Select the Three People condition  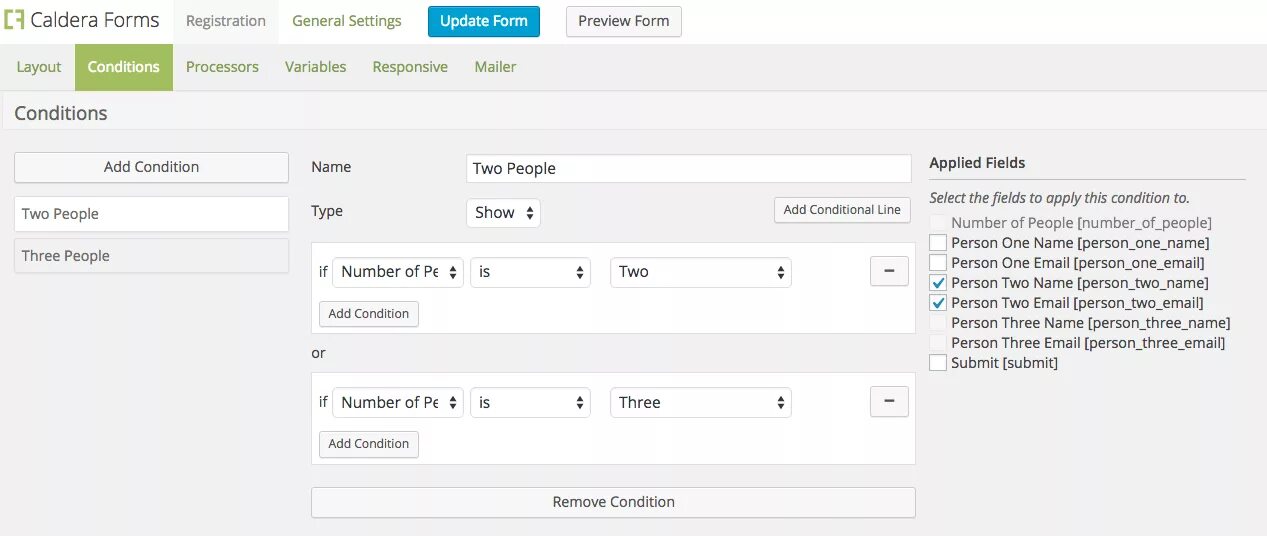(151, 256)
